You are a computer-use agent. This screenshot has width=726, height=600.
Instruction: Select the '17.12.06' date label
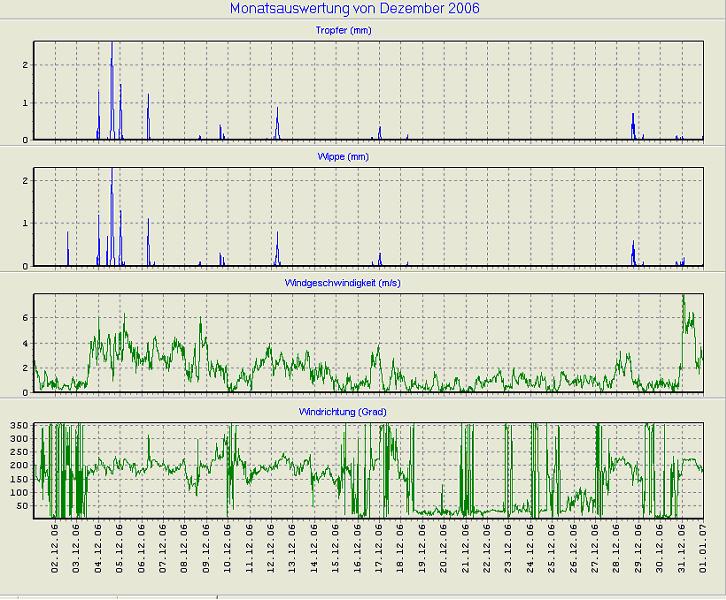(x=380, y=552)
